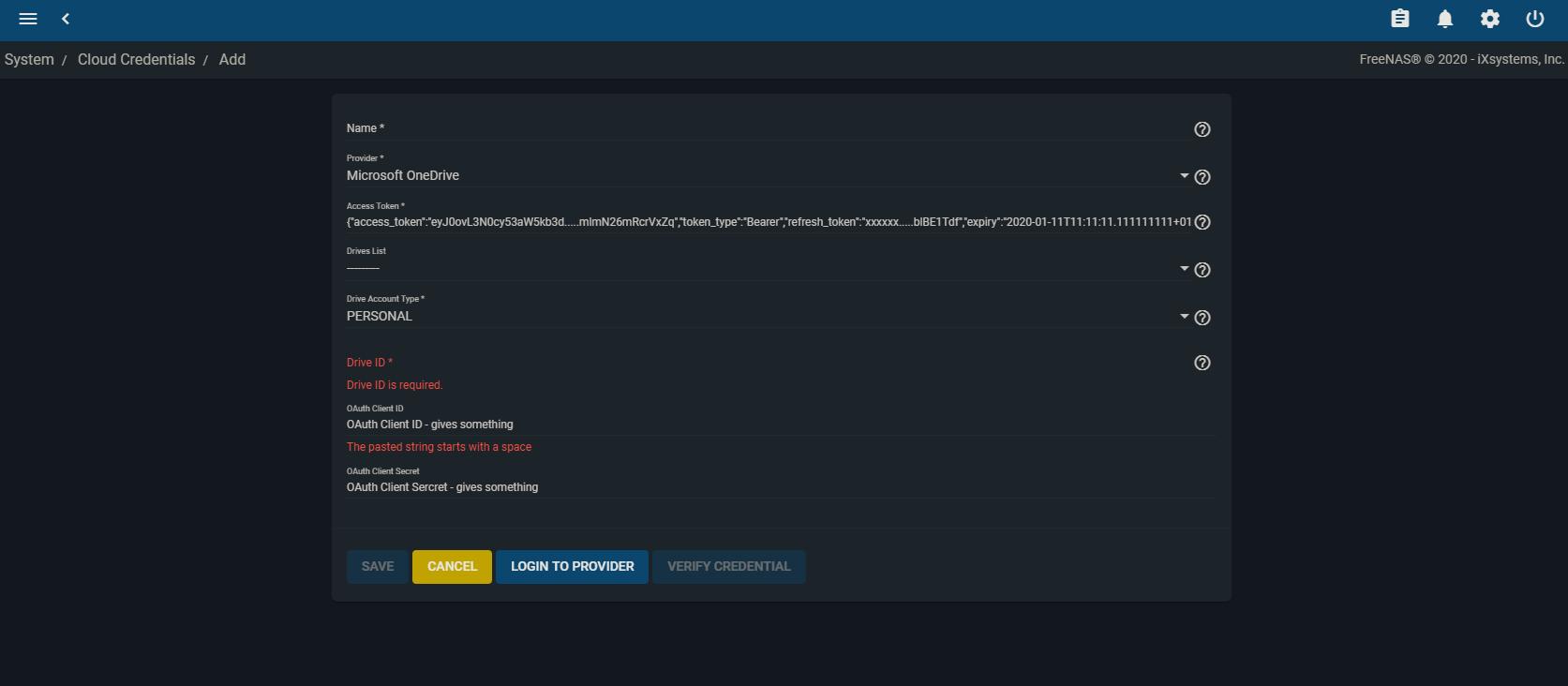This screenshot has width=1568, height=686.
Task: Click the OAuth Client Secret field
Action: 780,487
